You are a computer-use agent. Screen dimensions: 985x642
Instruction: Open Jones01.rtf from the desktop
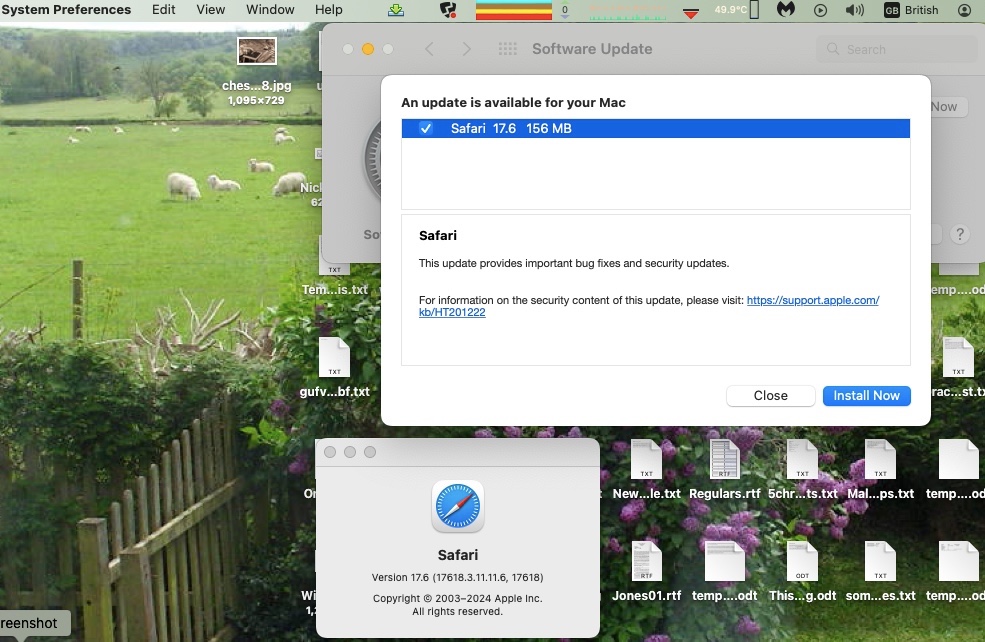646,562
